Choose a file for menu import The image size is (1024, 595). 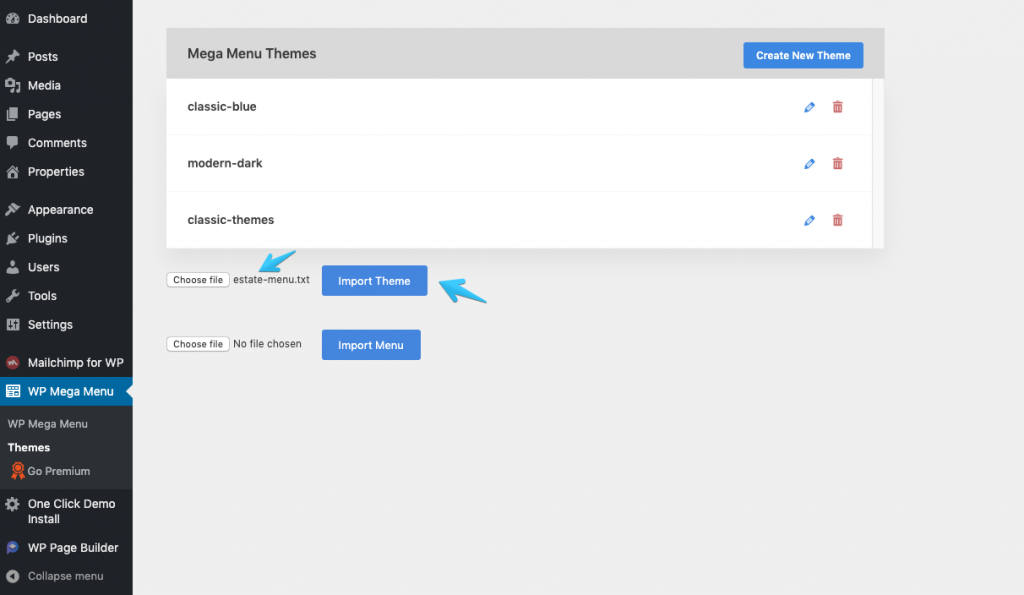[x=198, y=344]
